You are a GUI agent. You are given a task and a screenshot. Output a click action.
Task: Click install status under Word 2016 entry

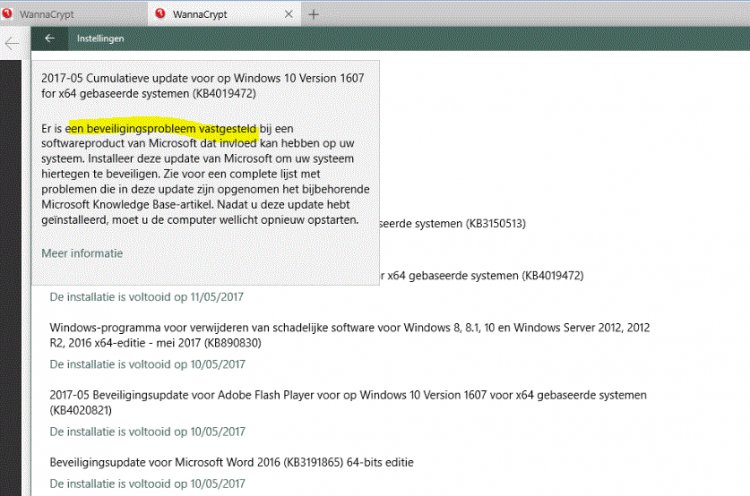[147, 484]
